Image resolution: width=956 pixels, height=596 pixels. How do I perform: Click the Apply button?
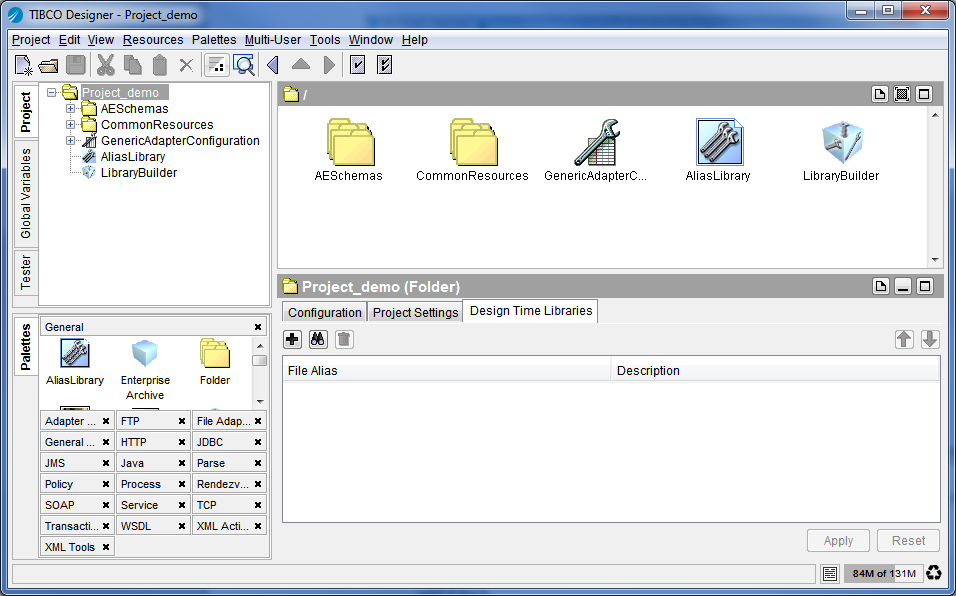coord(838,541)
